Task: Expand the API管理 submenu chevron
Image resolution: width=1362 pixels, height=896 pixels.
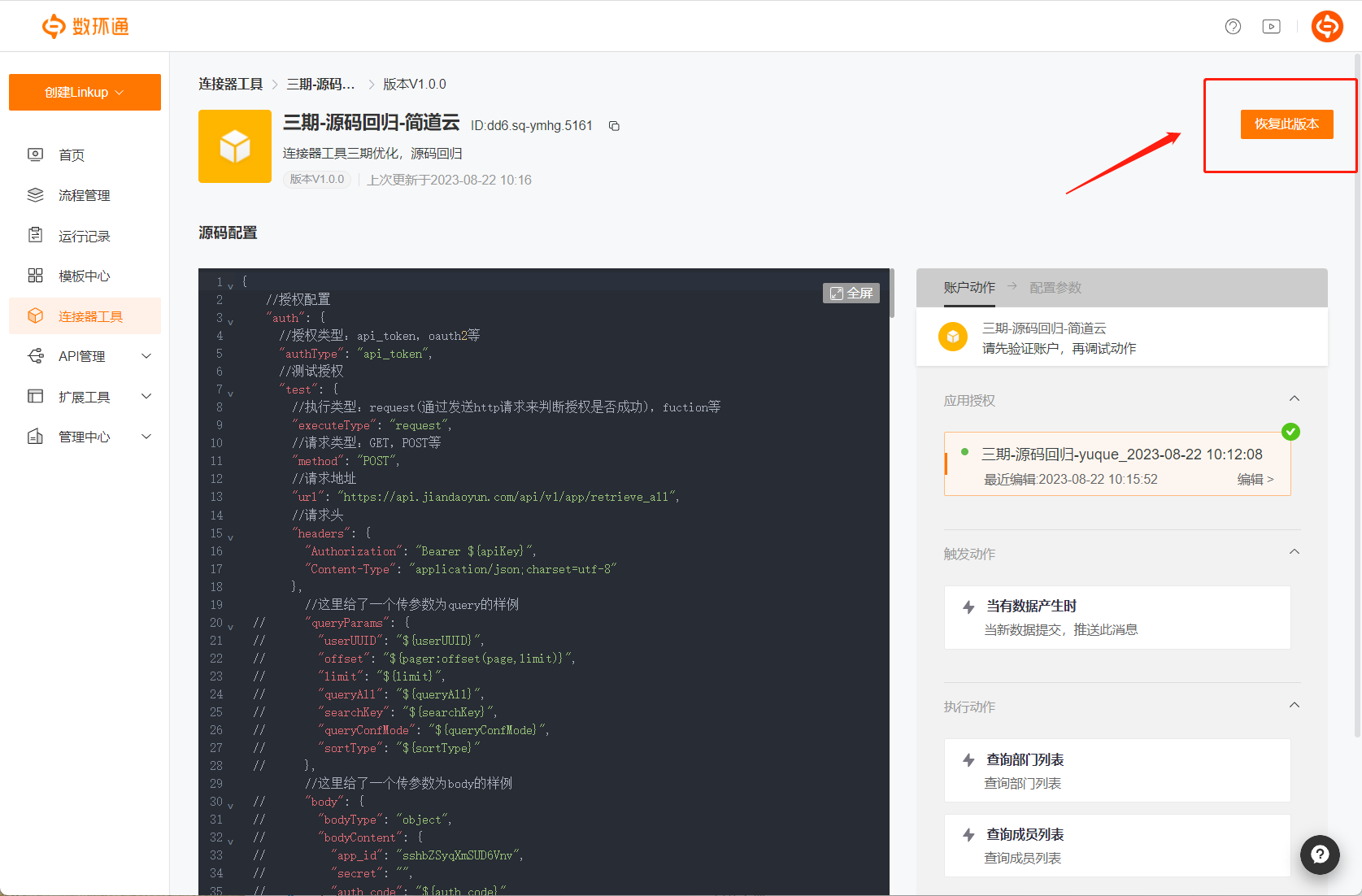Action: click(146, 356)
